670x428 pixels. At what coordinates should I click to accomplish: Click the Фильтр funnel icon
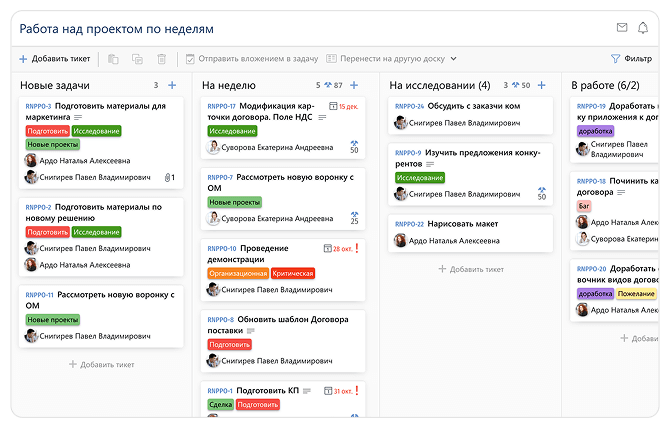(616, 59)
